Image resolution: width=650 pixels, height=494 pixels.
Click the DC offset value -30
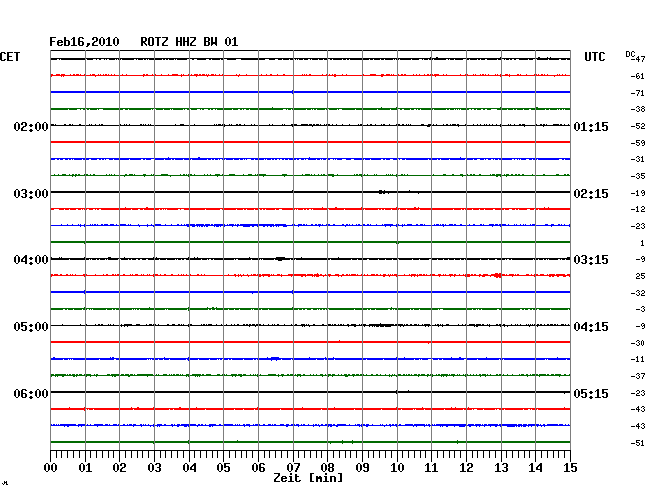[x=638, y=343]
